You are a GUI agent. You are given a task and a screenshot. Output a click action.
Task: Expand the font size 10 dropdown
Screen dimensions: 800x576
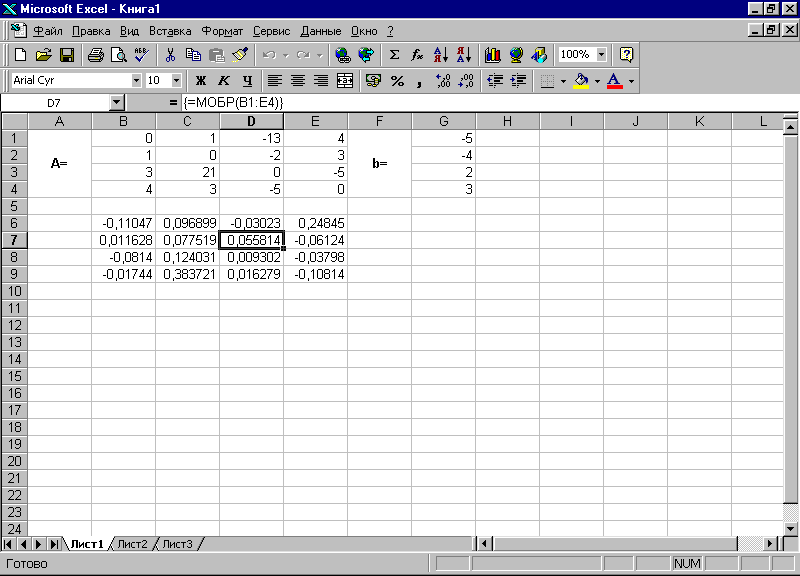click(176, 81)
